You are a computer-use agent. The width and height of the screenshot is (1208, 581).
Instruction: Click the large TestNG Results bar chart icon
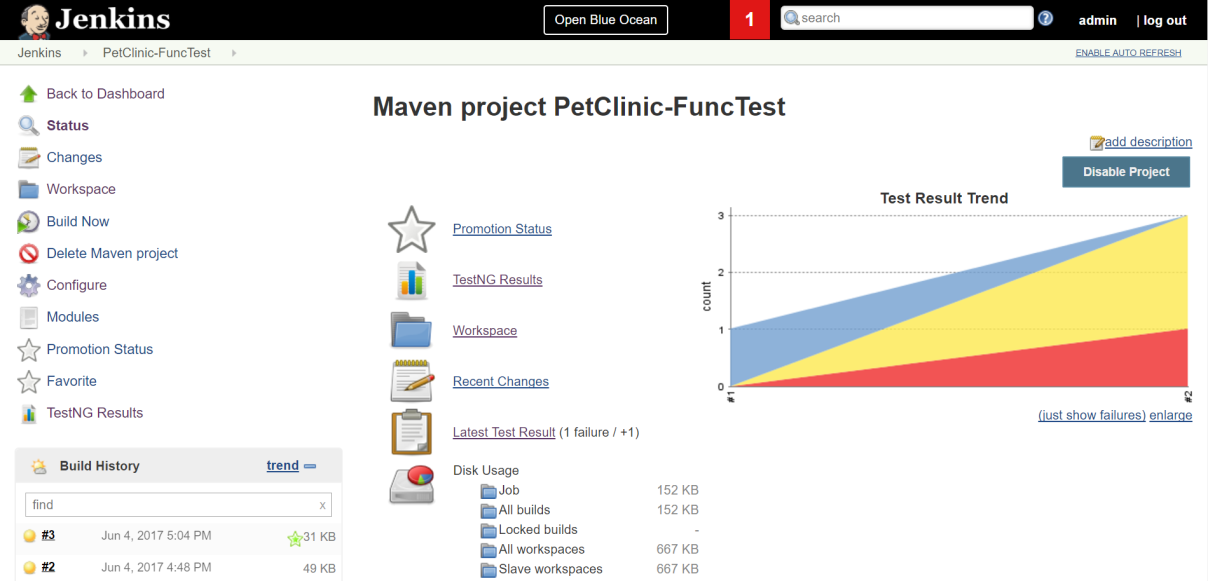pyautogui.click(x=411, y=280)
